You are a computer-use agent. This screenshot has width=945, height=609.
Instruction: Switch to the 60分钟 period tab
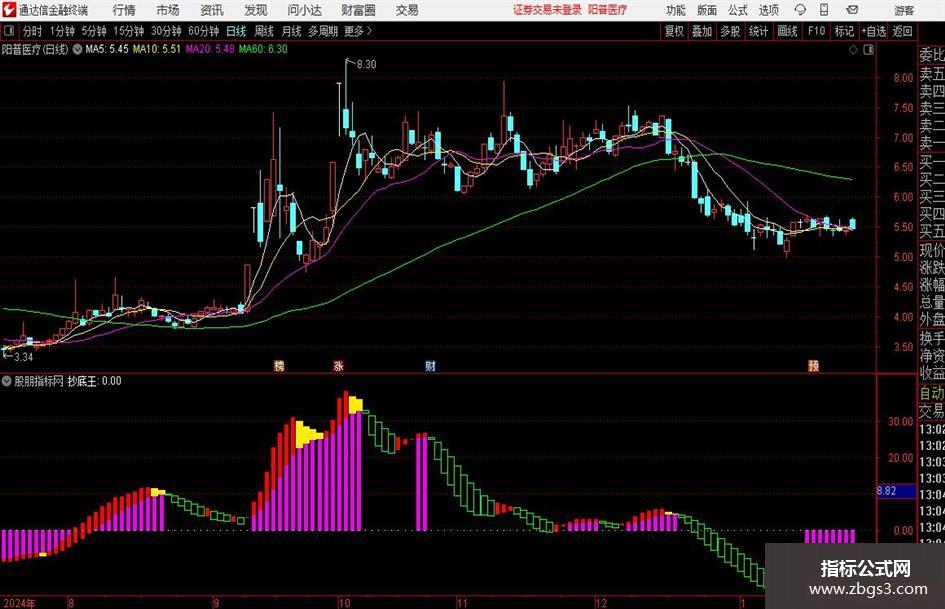tap(204, 31)
